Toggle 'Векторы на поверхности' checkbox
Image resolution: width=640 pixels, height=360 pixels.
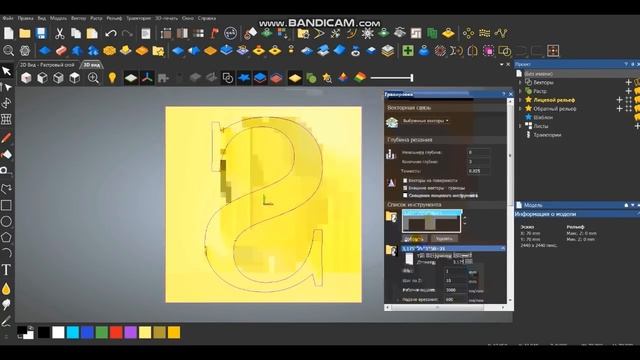[x=405, y=180]
